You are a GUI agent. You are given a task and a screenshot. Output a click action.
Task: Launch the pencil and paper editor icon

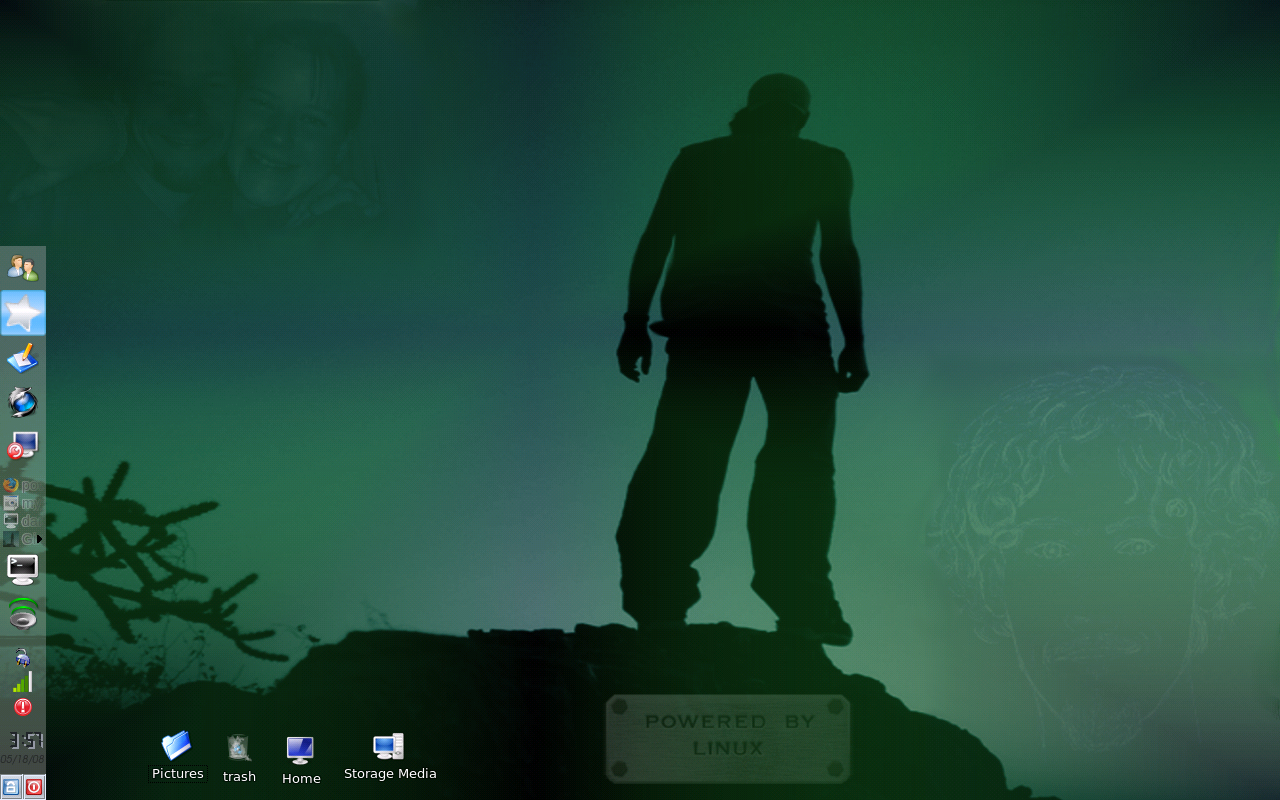tap(22, 358)
